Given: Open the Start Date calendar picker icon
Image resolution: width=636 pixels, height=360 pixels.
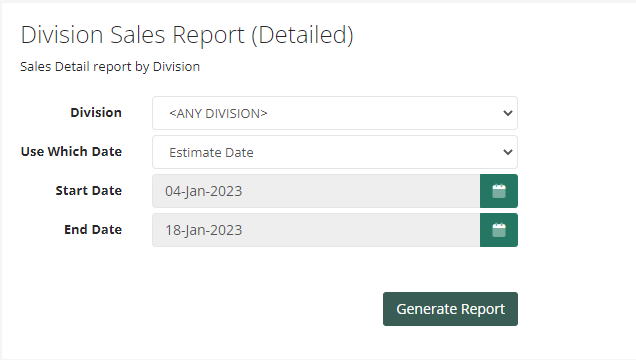Looking at the screenshot, I should pyautogui.click(x=498, y=191).
